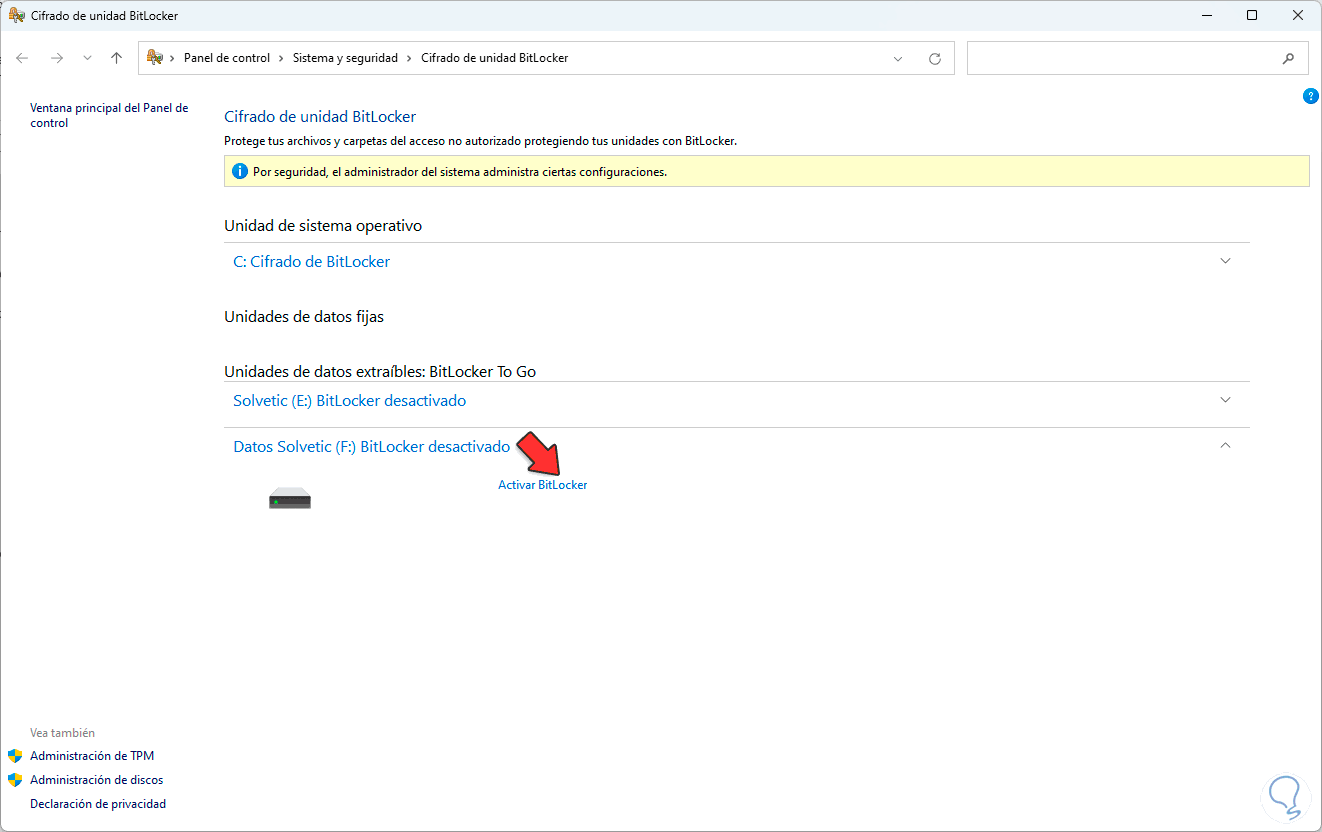Click the info icon in yellow banner

239,171
